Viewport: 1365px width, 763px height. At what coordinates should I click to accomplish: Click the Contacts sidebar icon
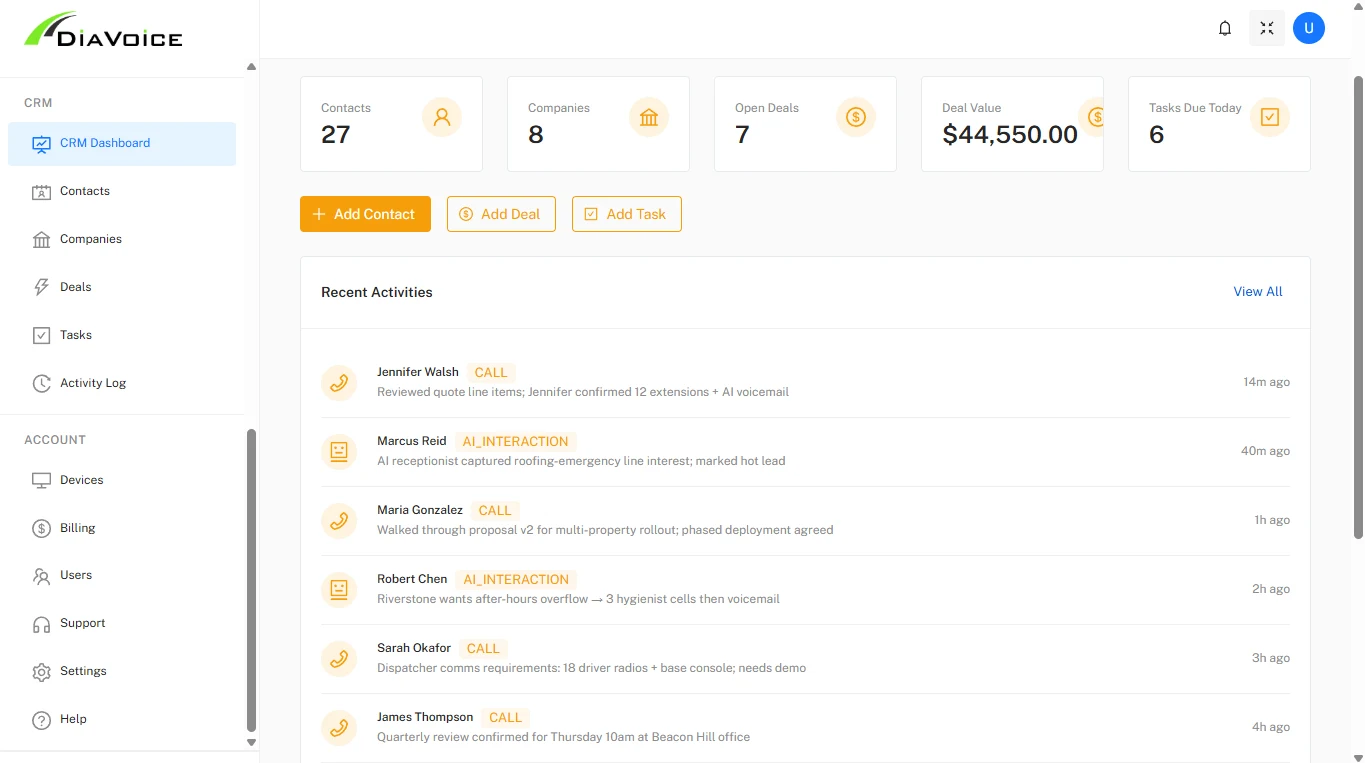[41, 192]
